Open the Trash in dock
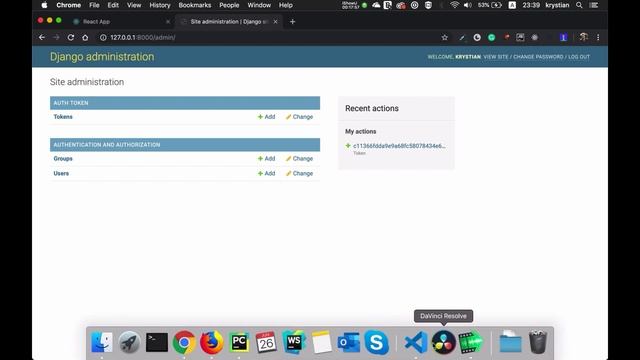Screen dimensions: 640x360 538,342
